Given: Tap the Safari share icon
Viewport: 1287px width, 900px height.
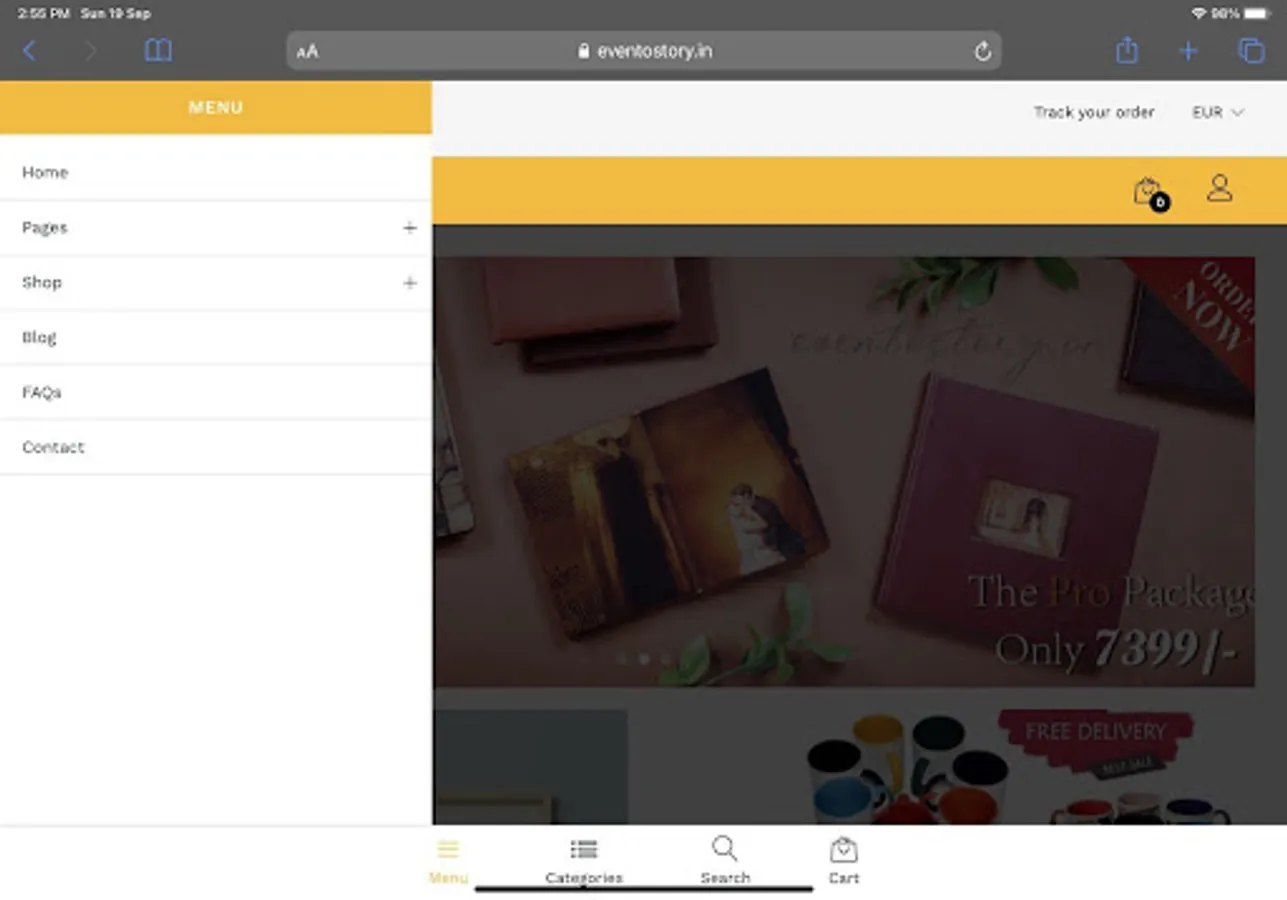Looking at the screenshot, I should (x=1126, y=50).
